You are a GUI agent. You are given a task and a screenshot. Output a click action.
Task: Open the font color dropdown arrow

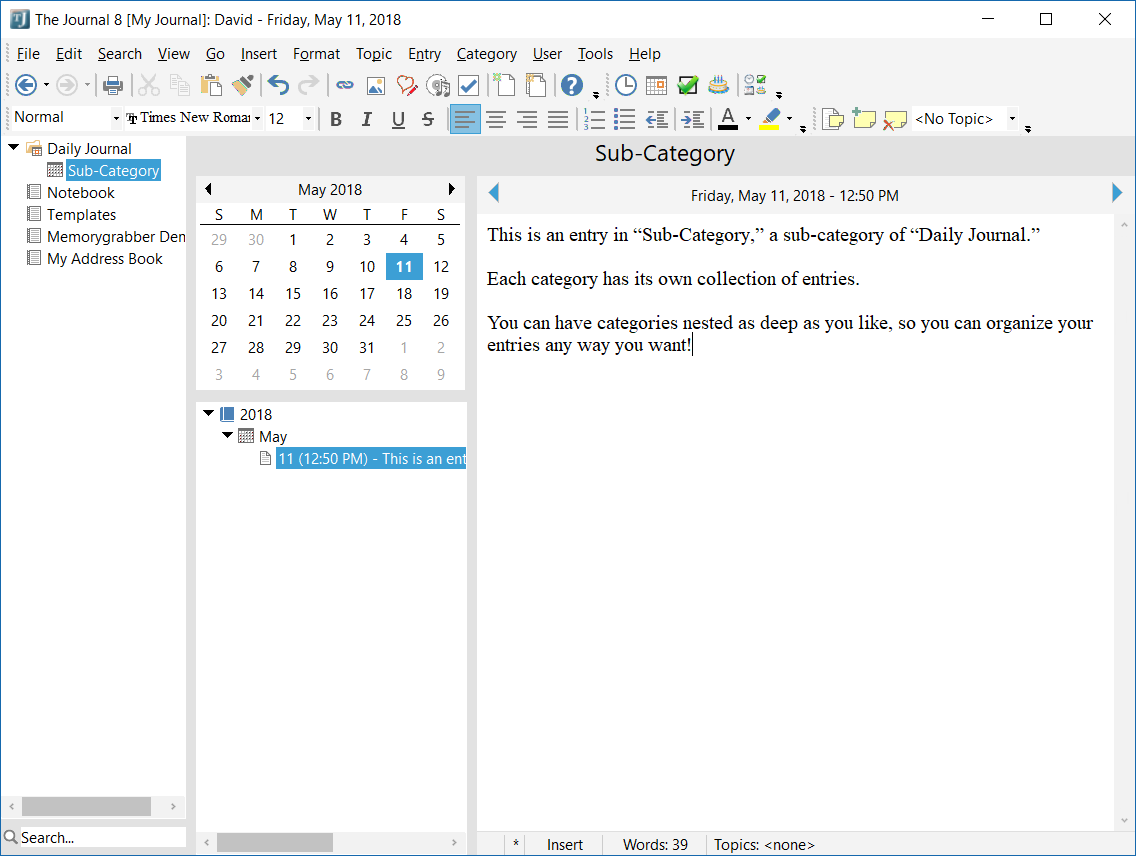pyautogui.click(x=748, y=119)
